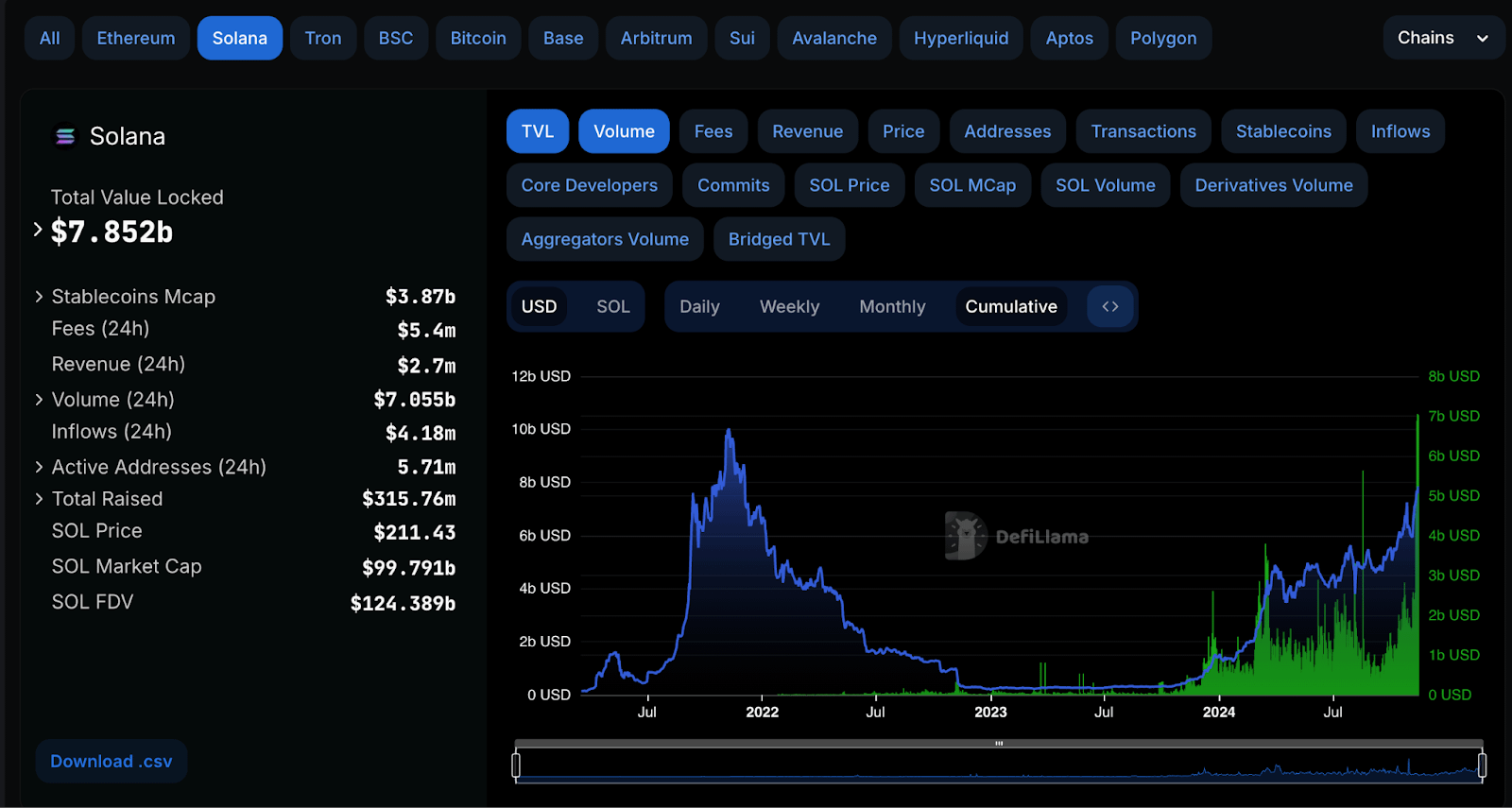Toggle the TVL chart metric off

click(537, 131)
